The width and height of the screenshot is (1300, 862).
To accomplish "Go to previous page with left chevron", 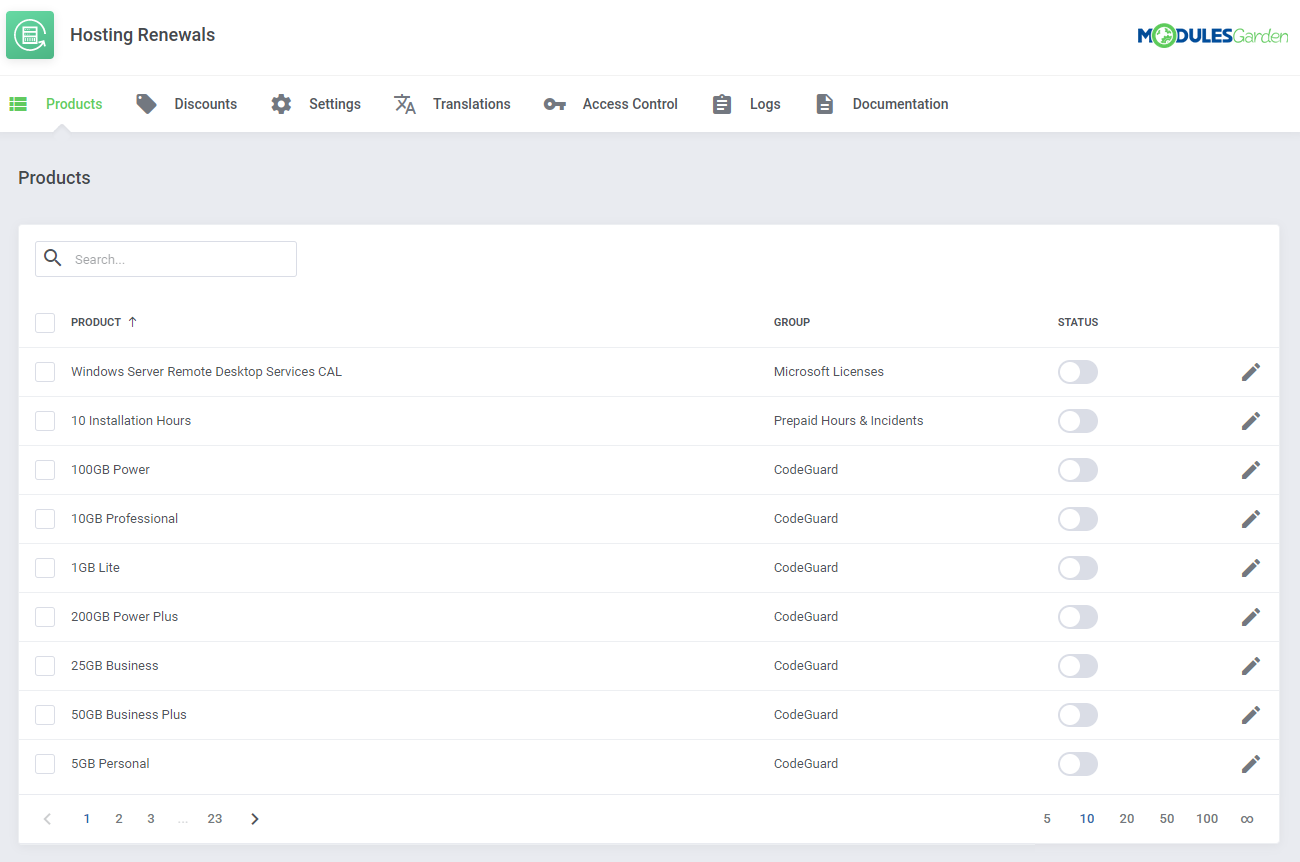I will click(x=47, y=819).
